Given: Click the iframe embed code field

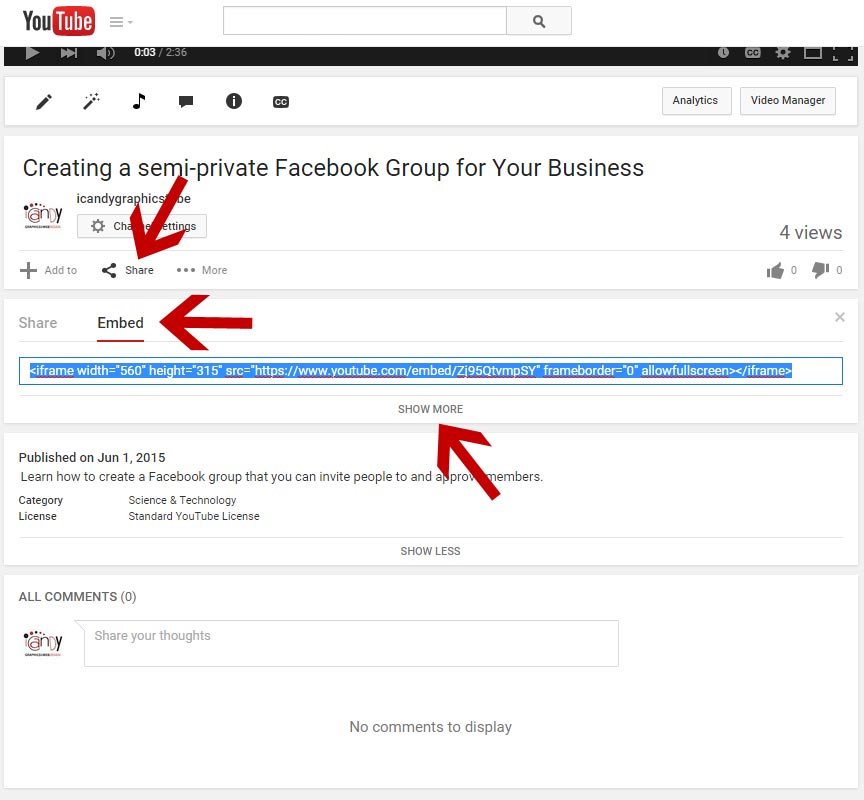Looking at the screenshot, I should point(431,371).
